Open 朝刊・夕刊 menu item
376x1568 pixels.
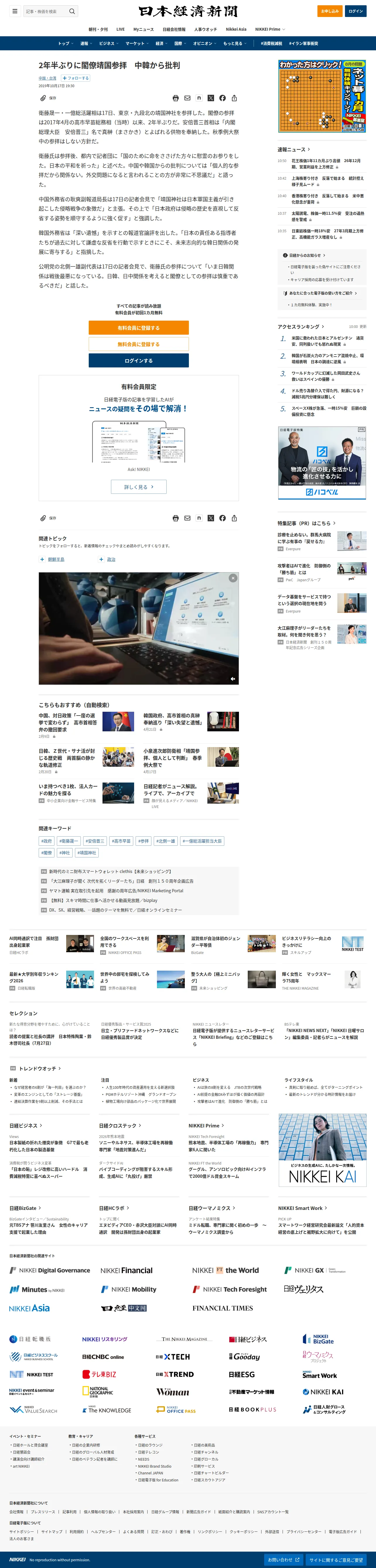click(98, 29)
